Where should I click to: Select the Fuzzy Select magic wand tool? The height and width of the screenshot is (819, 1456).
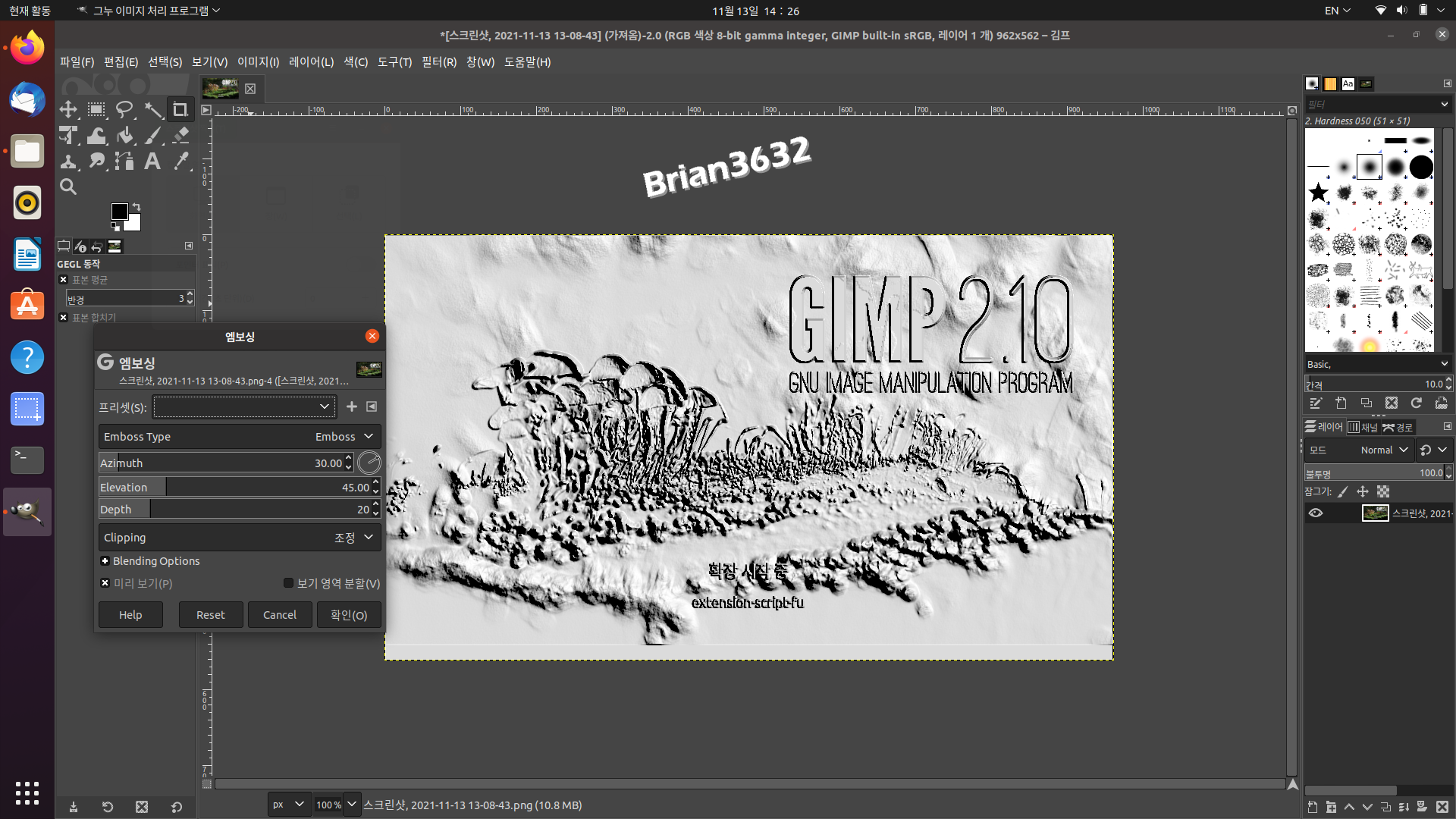[152, 109]
